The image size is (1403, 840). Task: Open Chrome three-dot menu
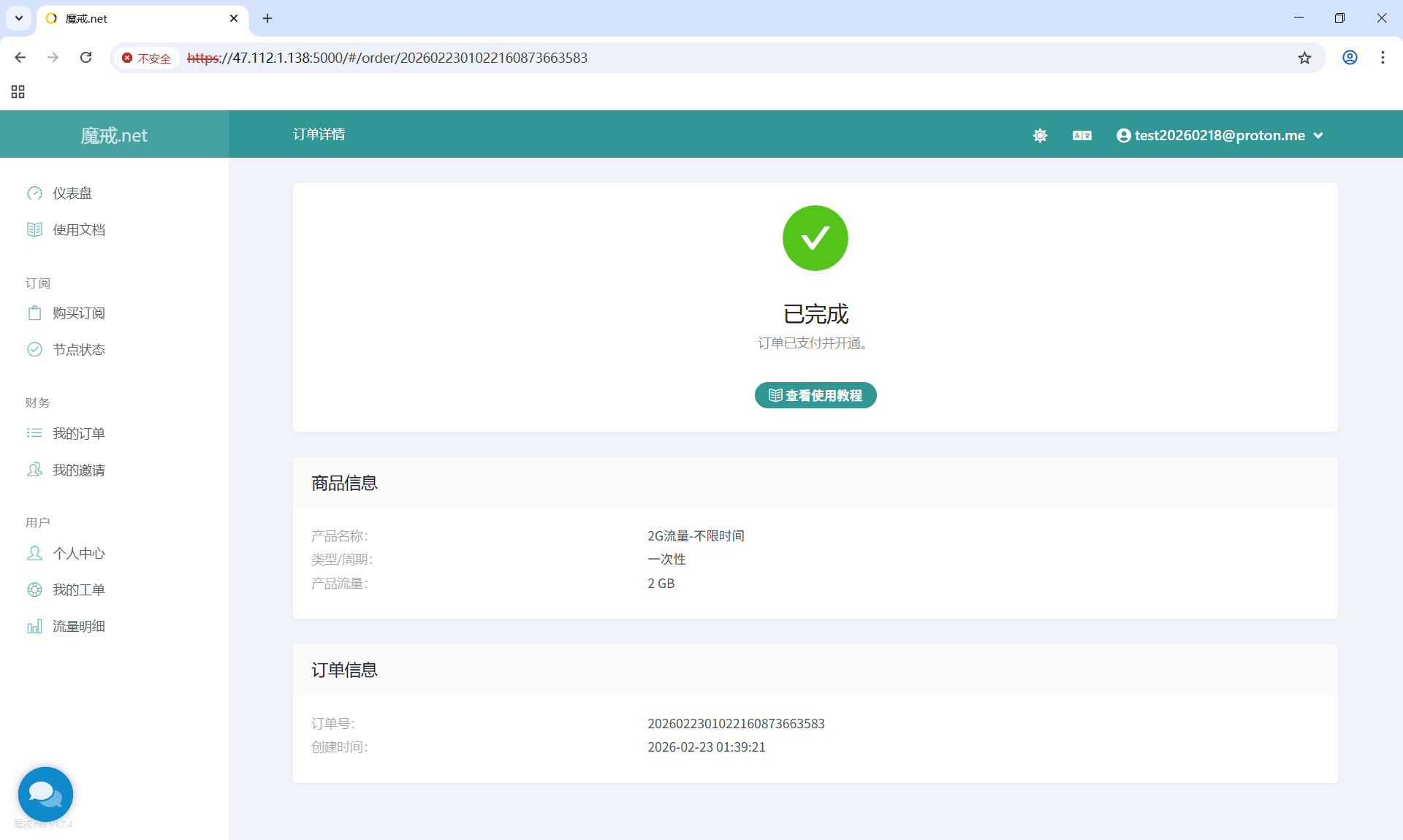tap(1383, 58)
